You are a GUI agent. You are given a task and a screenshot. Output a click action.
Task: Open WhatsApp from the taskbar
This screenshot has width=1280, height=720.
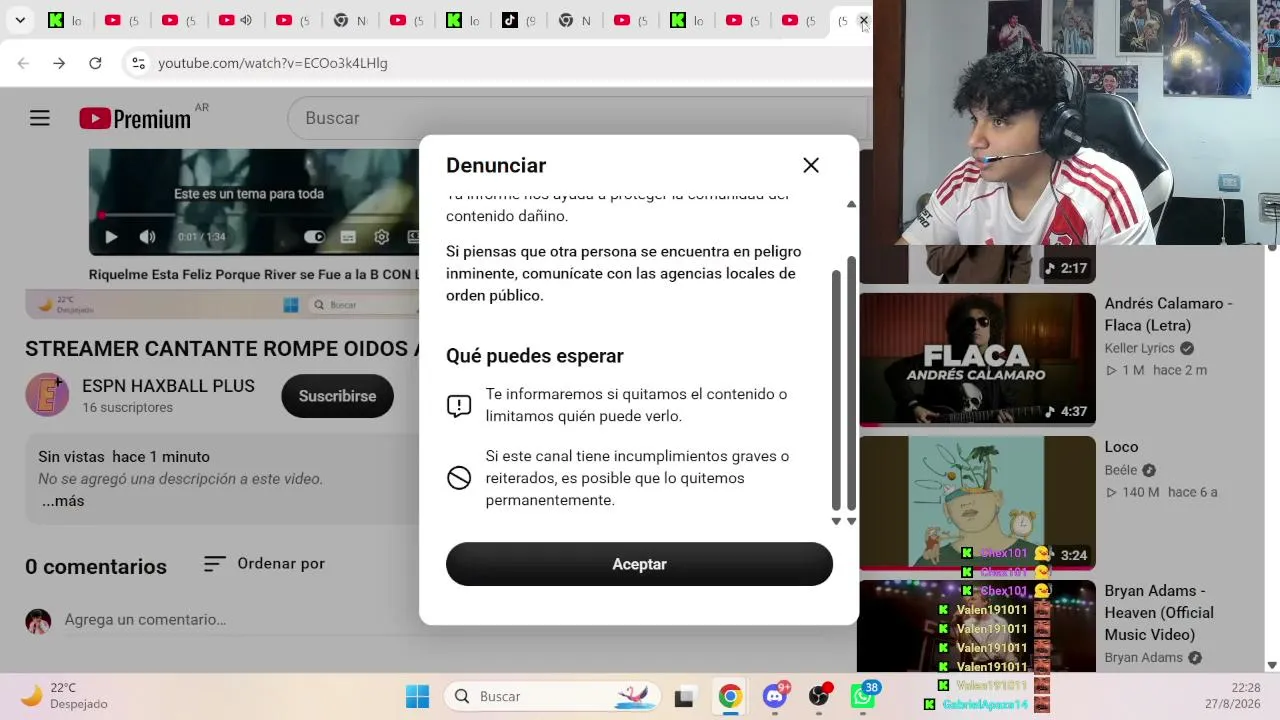tap(862, 697)
